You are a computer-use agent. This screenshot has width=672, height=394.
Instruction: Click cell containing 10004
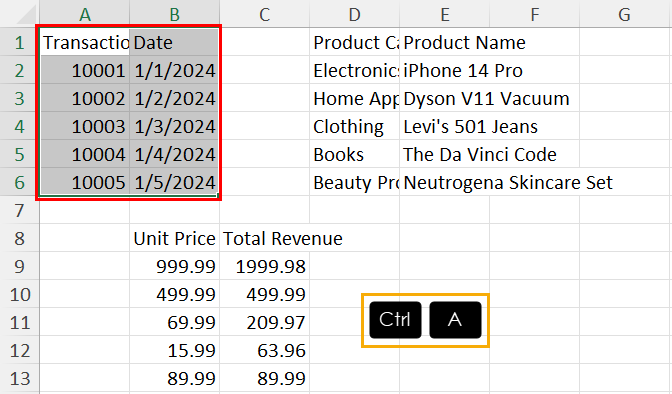click(x=84, y=154)
